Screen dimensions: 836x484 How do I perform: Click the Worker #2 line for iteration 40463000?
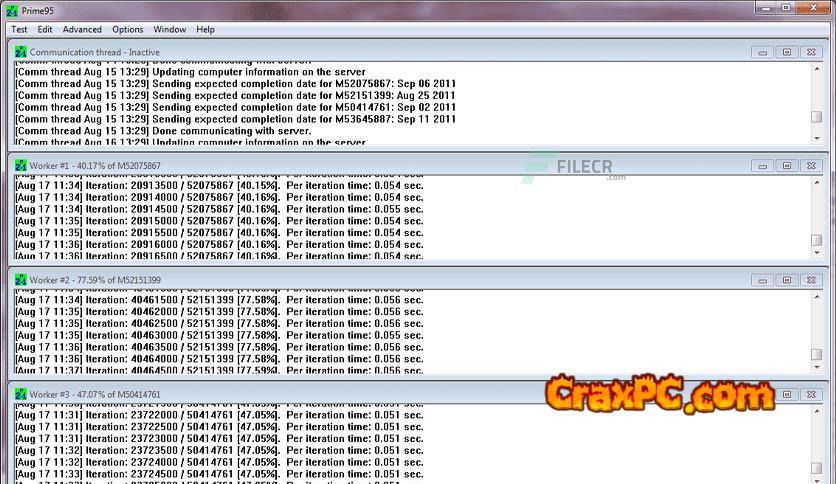click(x=219, y=335)
